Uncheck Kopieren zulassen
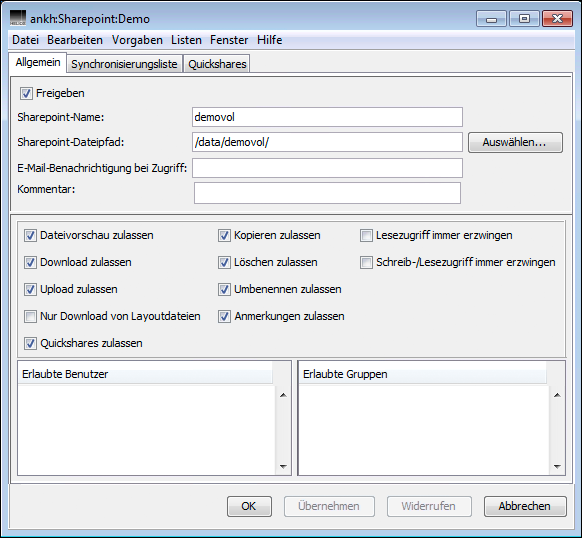Screen dimensions: 582x538 tap(224, 235)
